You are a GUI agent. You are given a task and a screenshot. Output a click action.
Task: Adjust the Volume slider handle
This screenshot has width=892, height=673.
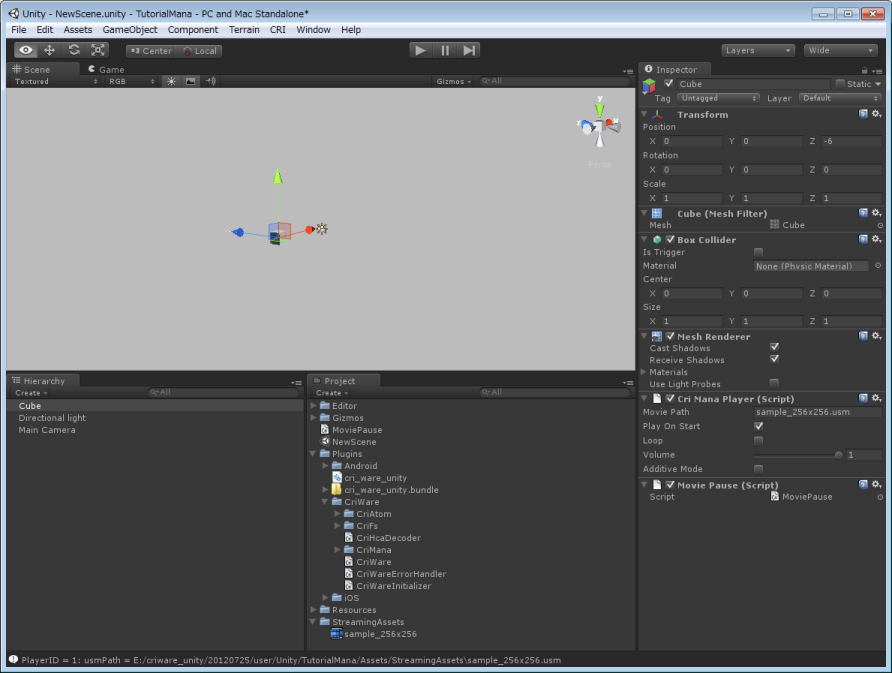click(x=839, y=455)
